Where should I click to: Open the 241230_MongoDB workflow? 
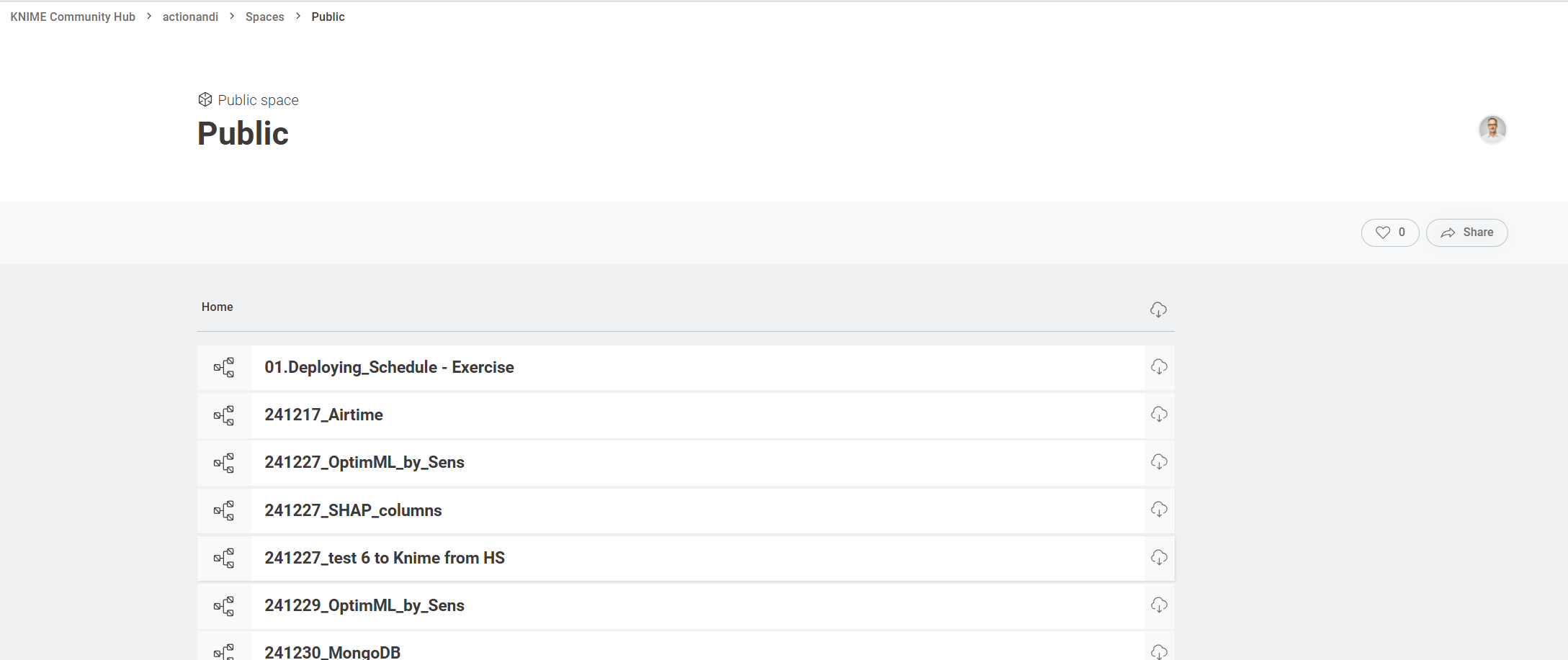click(332, 651)
